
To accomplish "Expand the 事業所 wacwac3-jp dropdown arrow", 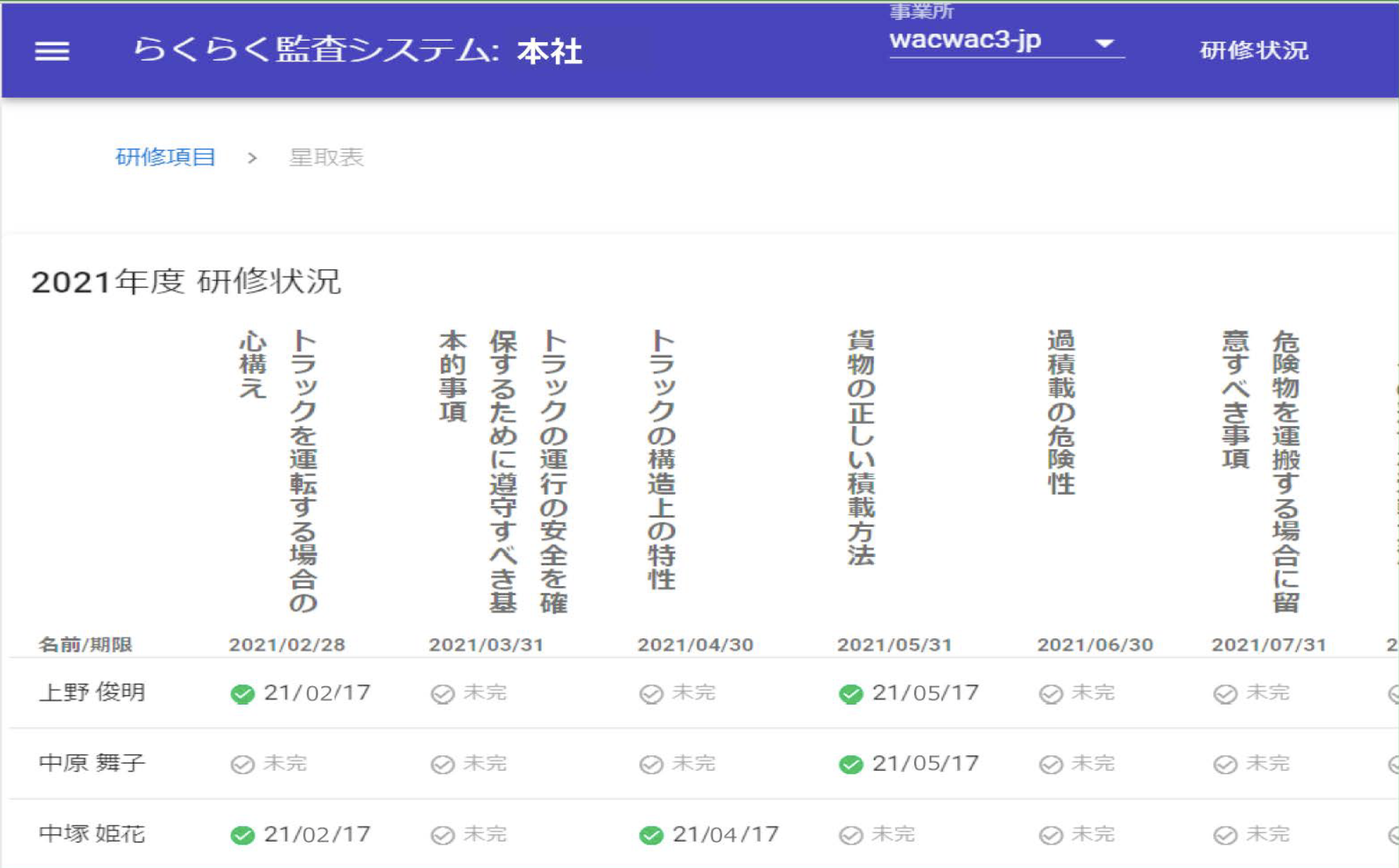I will coord(1104,44).
